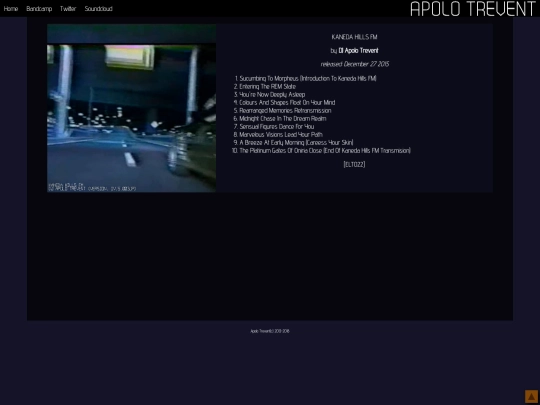Select track 5 Rearranged Memories Retransmission
The image size is (540, 405).
[x=285, y=111]
